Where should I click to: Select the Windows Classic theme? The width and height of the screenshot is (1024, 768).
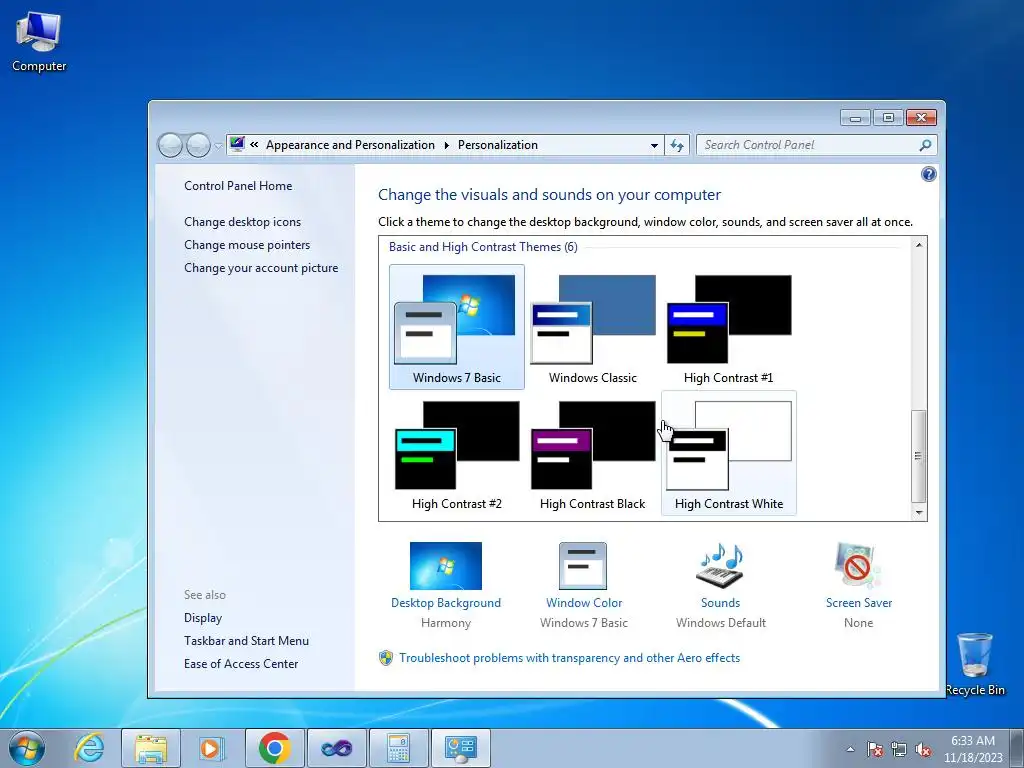[592, 327]
